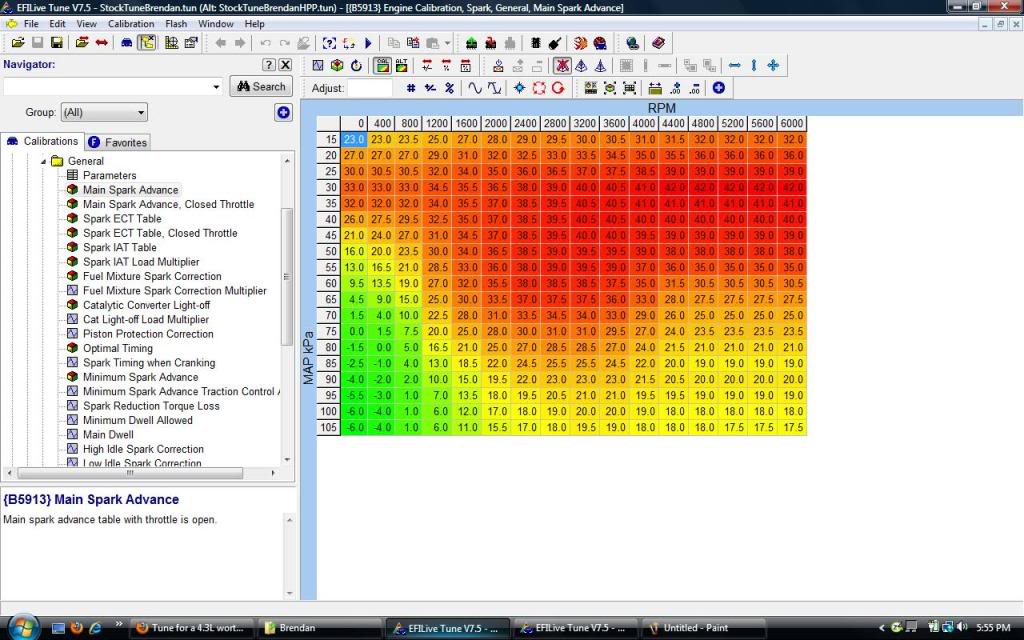Open the dropdown arrow beside the paste icon

tap(447, 43)
